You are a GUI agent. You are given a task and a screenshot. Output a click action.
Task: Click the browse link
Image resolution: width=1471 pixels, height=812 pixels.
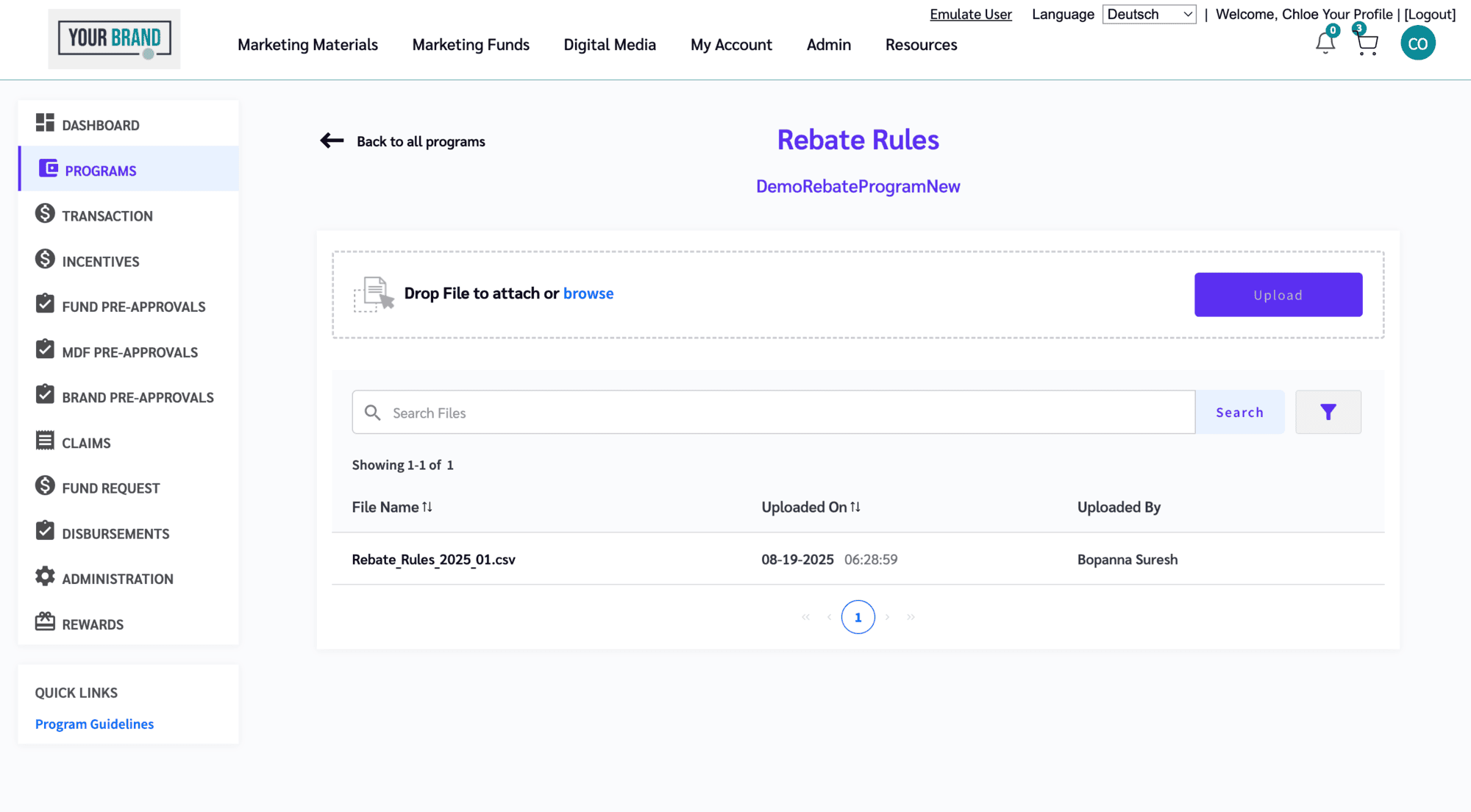tap(588, 293)
